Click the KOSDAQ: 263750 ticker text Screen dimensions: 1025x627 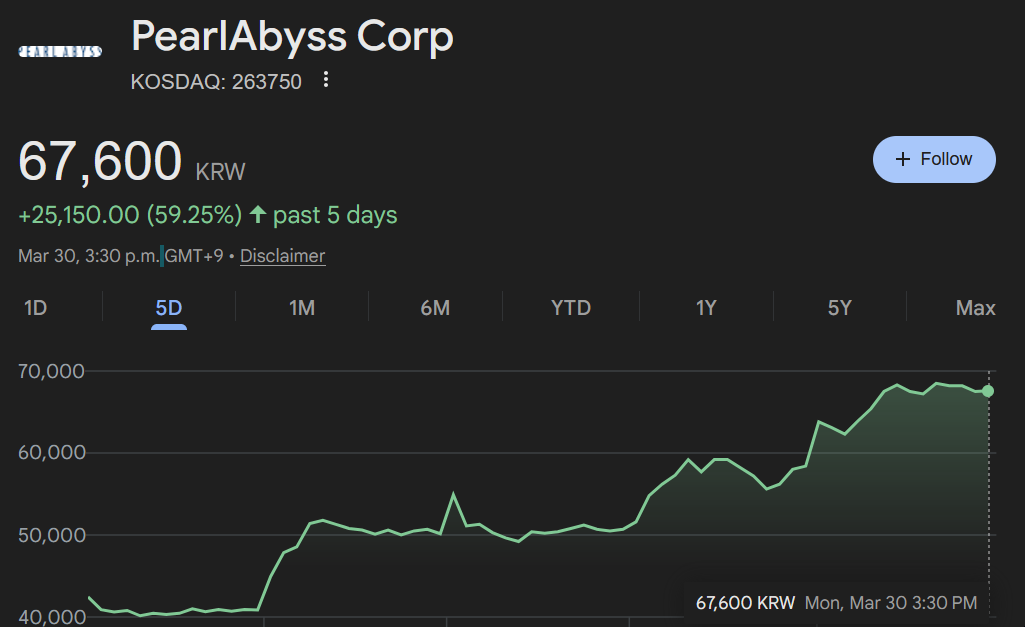[x=216, y=82]
